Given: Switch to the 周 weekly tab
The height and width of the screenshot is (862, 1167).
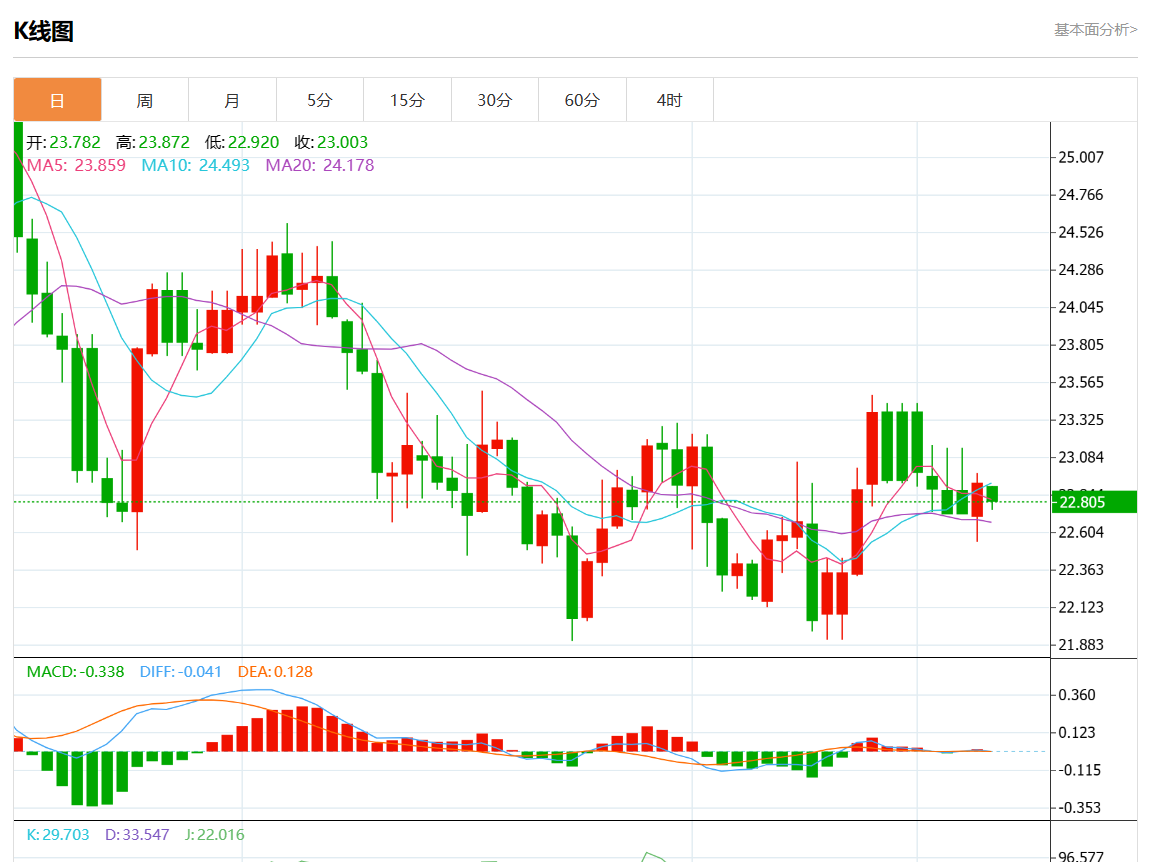Looking at the screenshot, I should (x=145, y=100).
